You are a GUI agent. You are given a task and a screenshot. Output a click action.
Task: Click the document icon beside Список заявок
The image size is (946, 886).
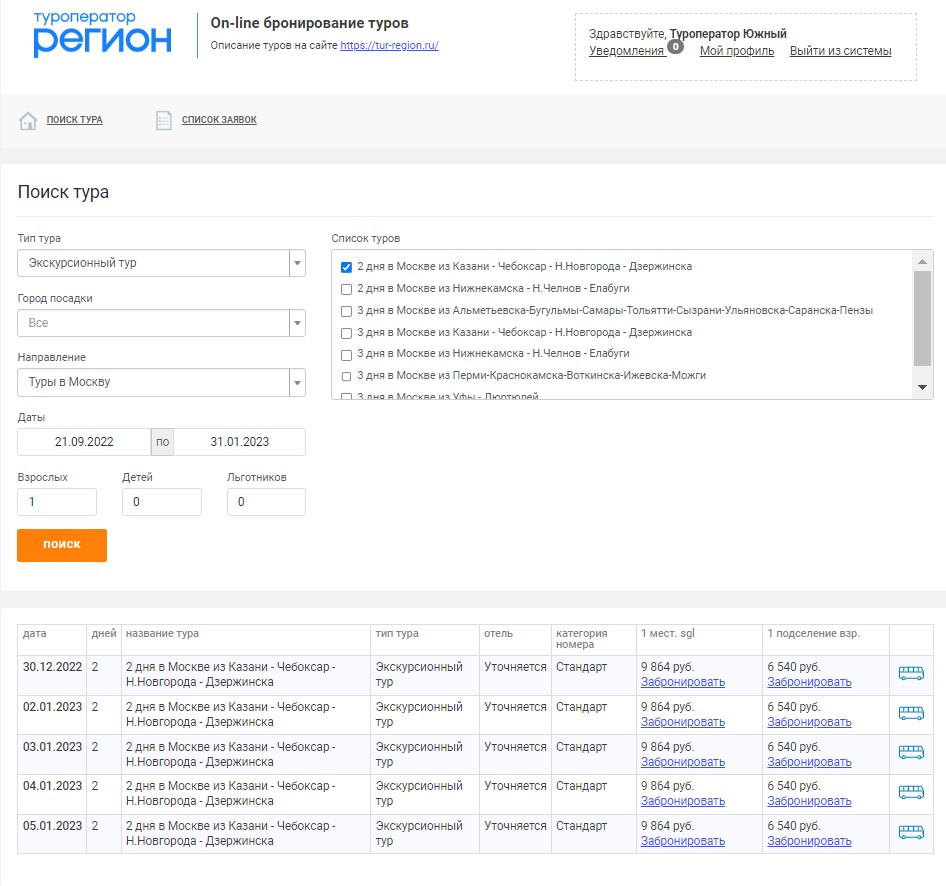[x=164, y=121]
